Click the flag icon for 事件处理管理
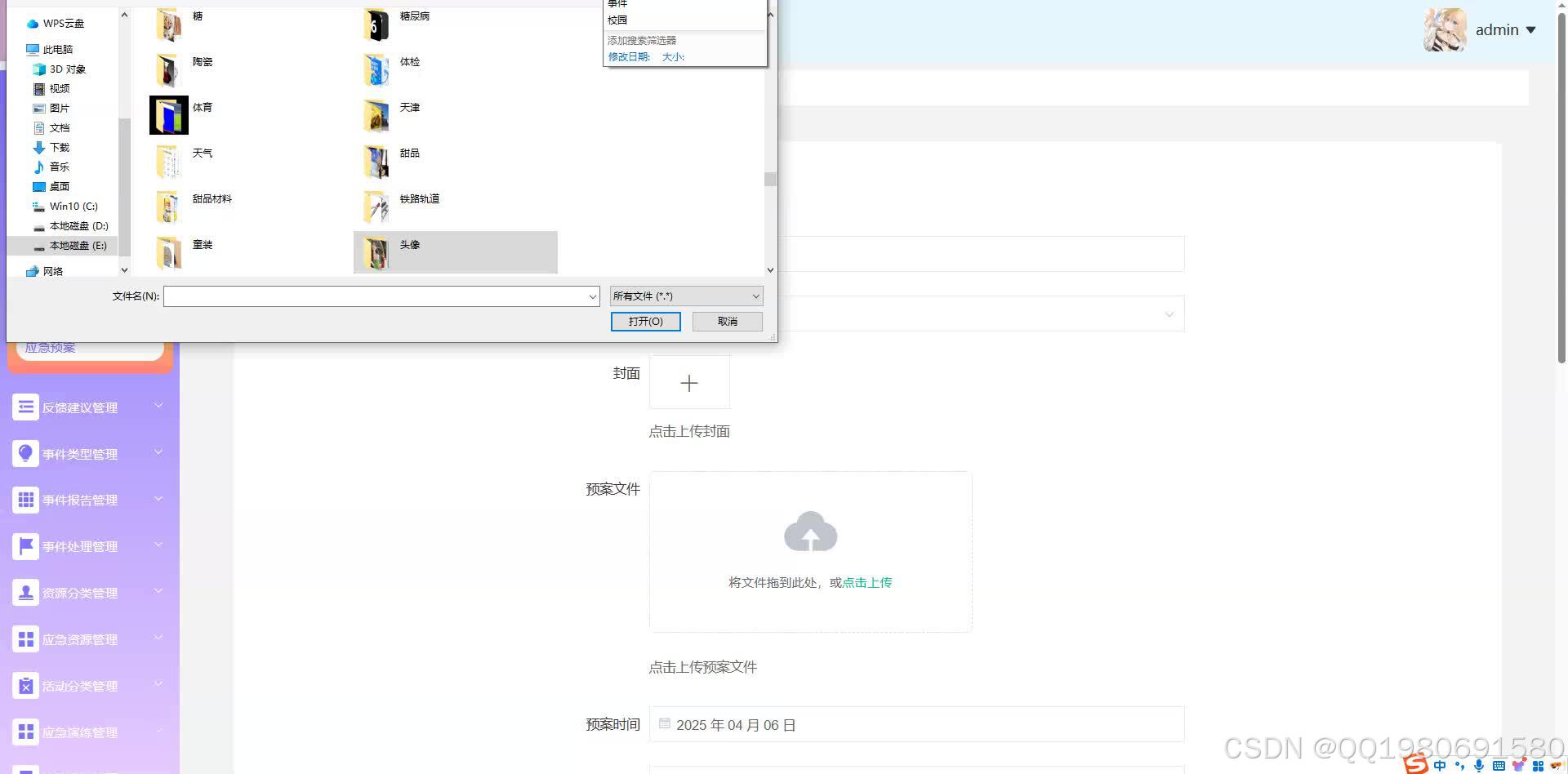Screen dimensions: 1568x774 coord(24,545)
